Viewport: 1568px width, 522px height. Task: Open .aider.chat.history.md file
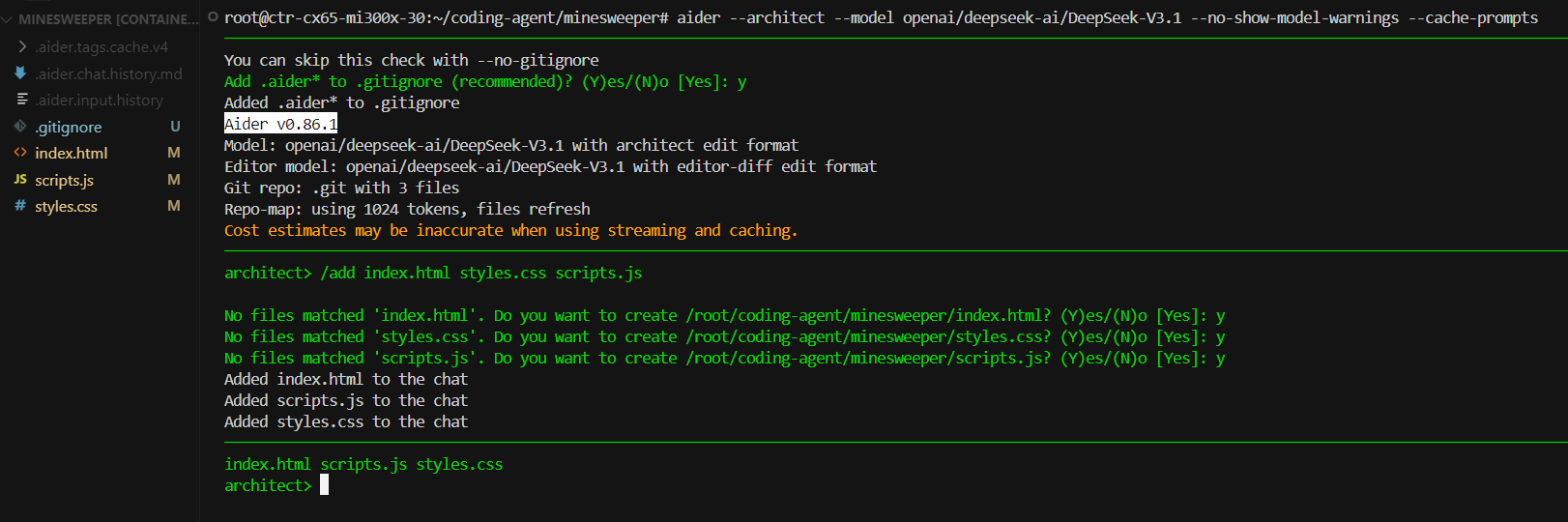click(x=108, y=74)
